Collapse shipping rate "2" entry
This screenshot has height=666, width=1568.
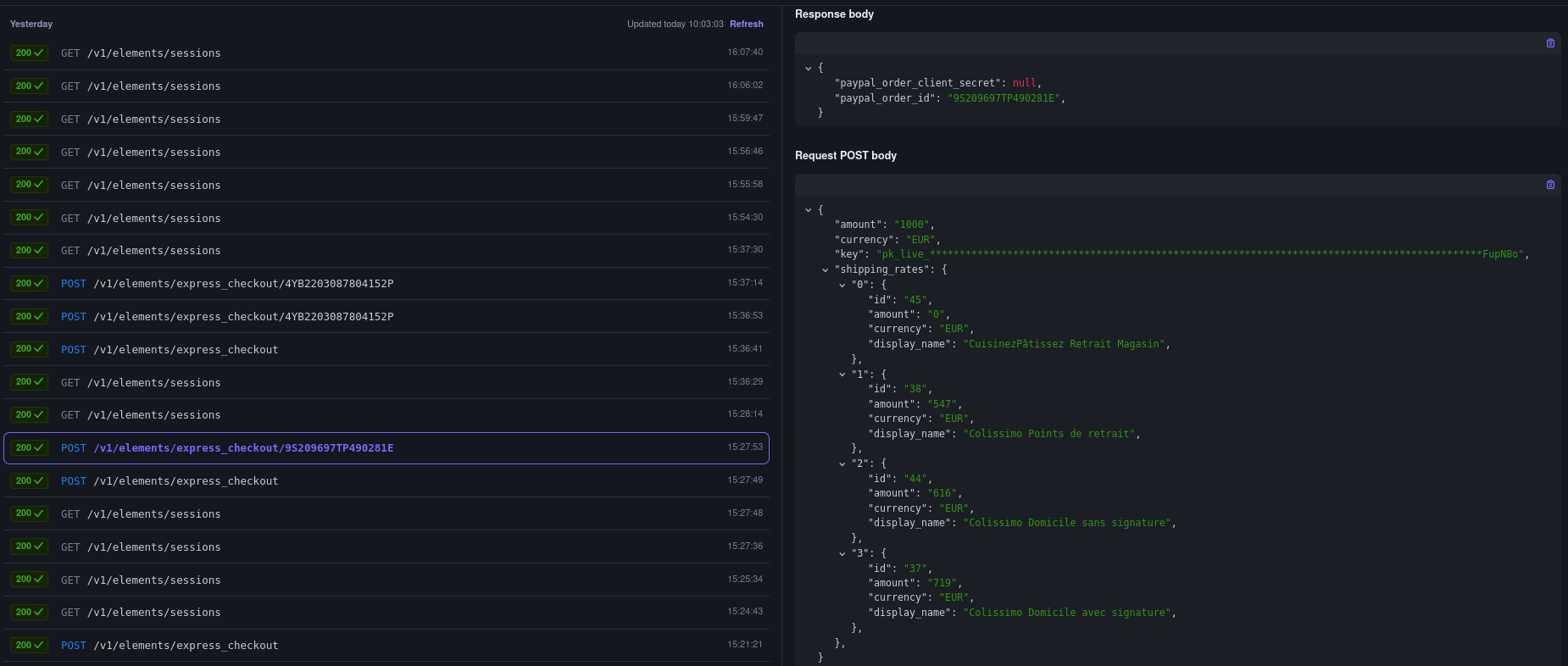click(x=842, y=463)
